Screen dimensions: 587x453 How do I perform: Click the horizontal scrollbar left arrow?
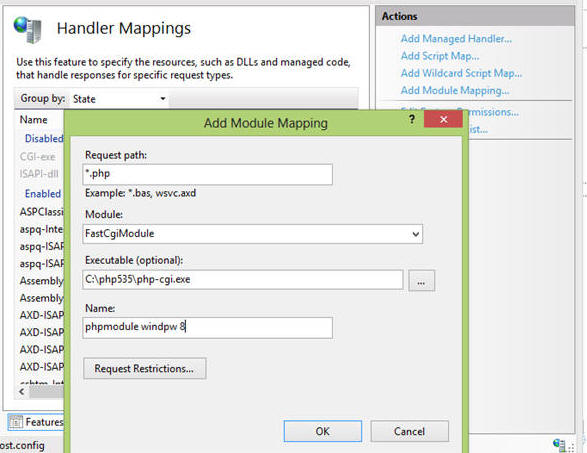[x=22, y=392]
